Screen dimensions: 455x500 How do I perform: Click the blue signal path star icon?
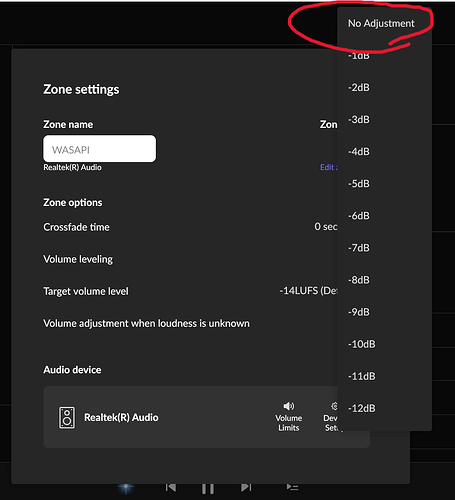(126, 488)
